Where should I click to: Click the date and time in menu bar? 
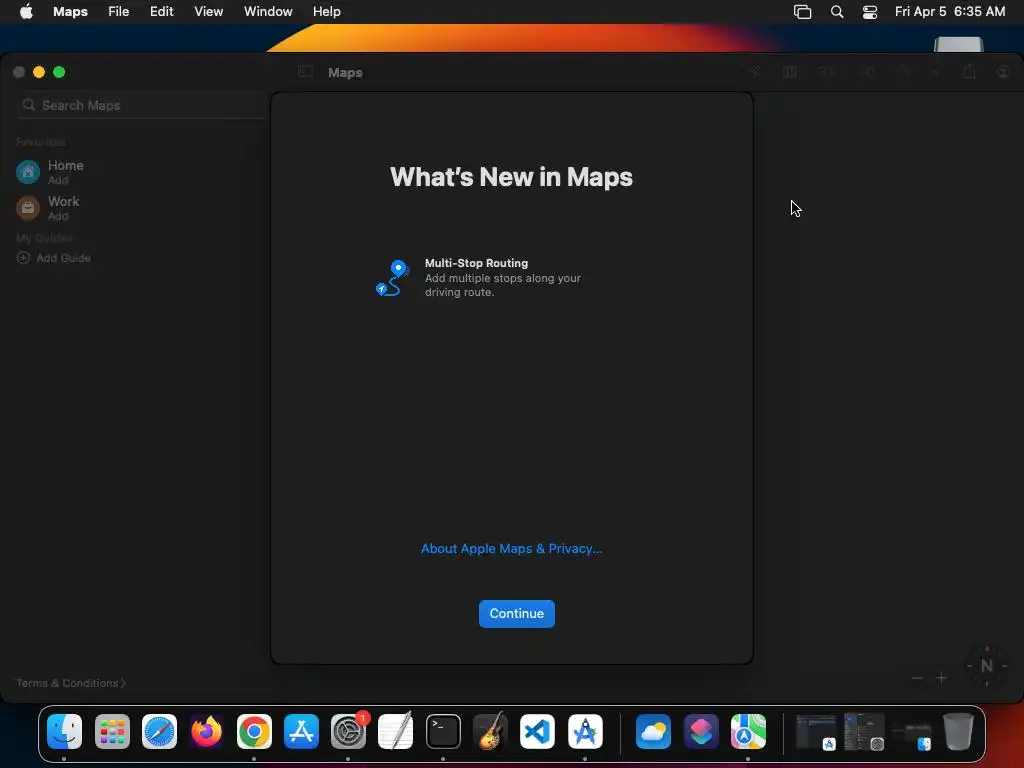(950, 11)
